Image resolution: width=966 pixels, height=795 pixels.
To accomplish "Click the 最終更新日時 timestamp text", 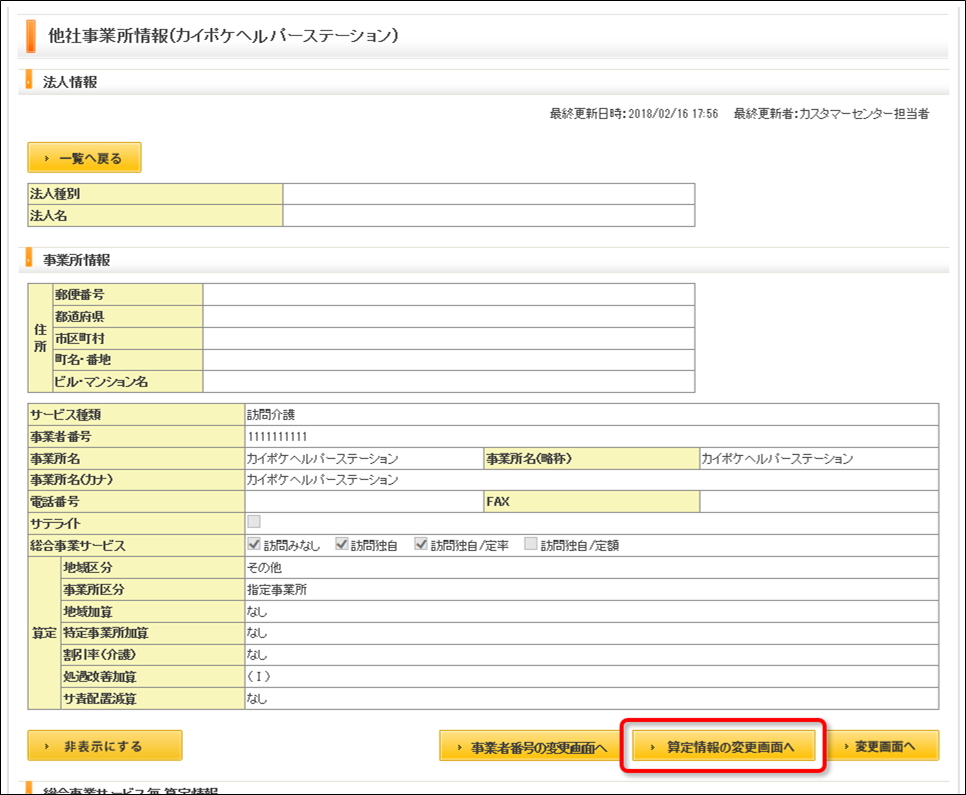I will click(634, 113).
